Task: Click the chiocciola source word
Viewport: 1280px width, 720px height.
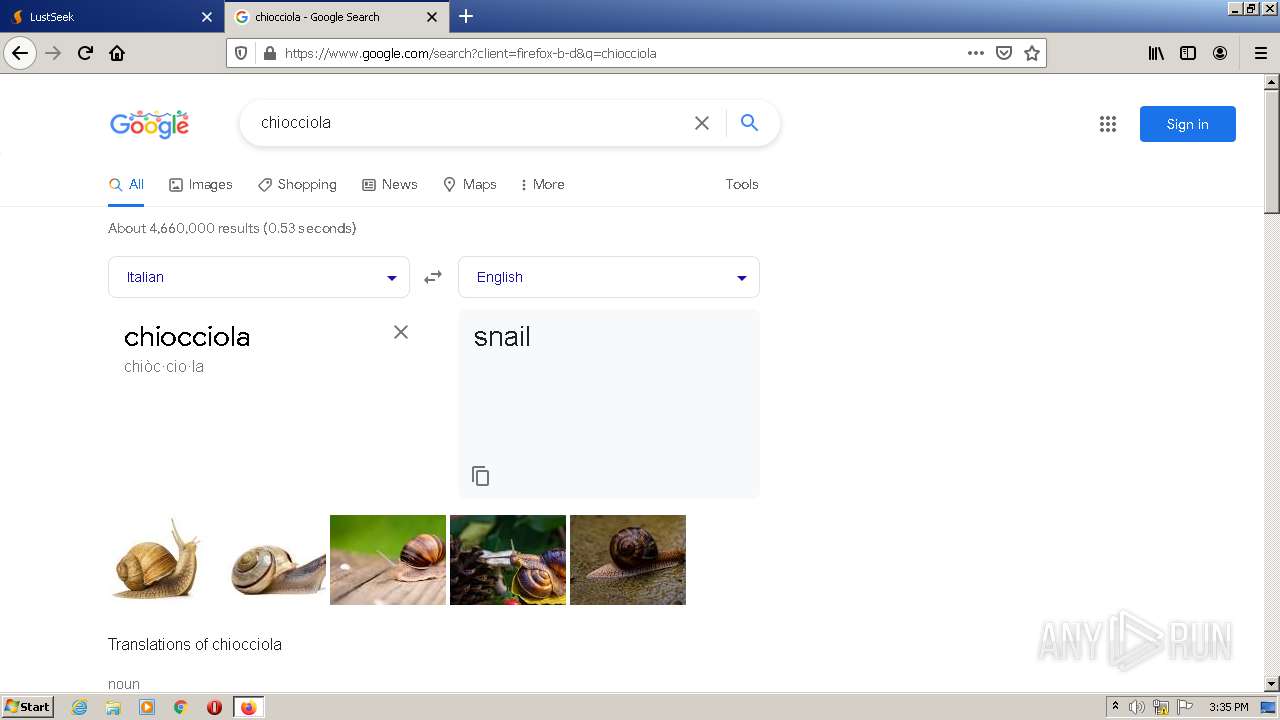Action: click(x=187, y=337)
